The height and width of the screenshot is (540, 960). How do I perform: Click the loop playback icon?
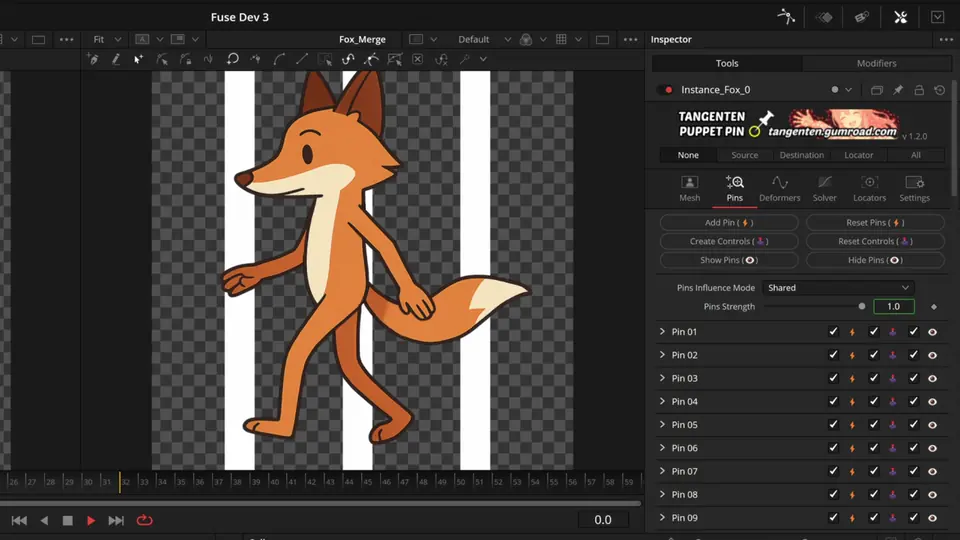[144, 520]
